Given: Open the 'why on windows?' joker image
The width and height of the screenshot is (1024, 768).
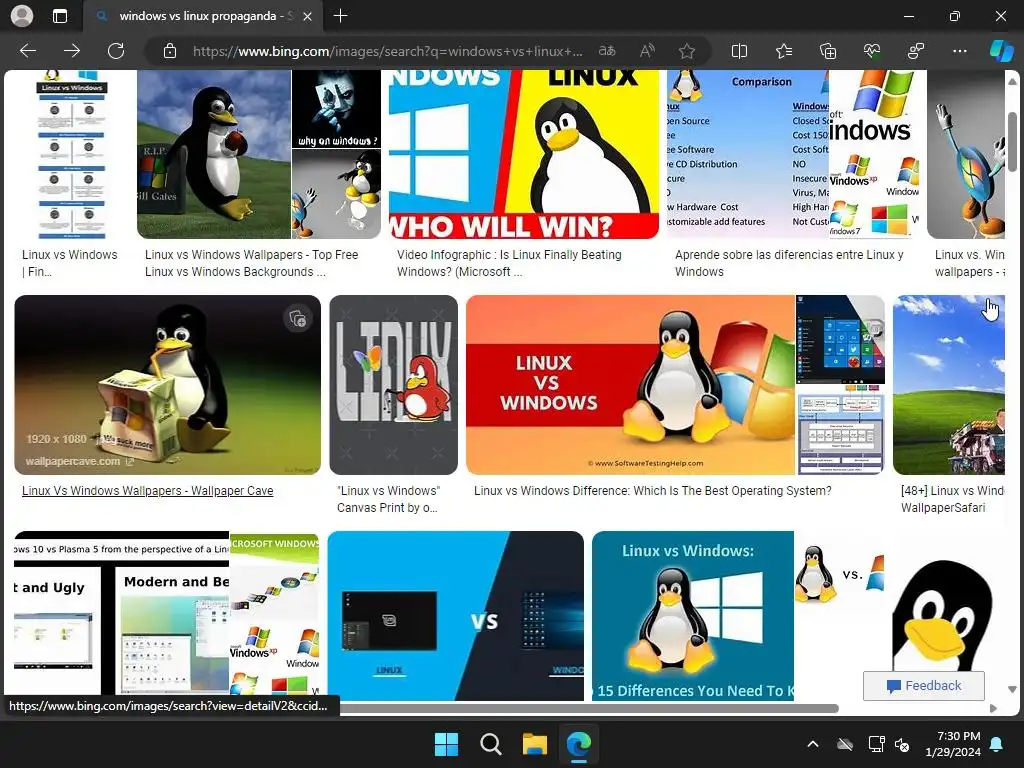Looking at the screenshot, I should [336, 109].
